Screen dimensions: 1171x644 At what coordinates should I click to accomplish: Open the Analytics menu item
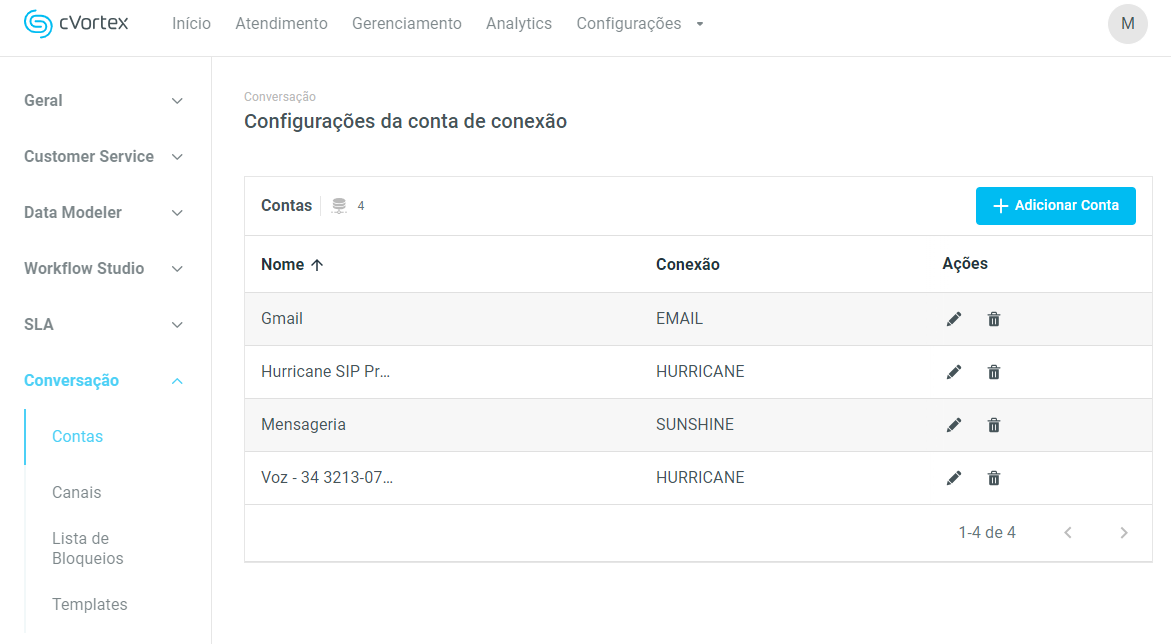click(518, 24)
